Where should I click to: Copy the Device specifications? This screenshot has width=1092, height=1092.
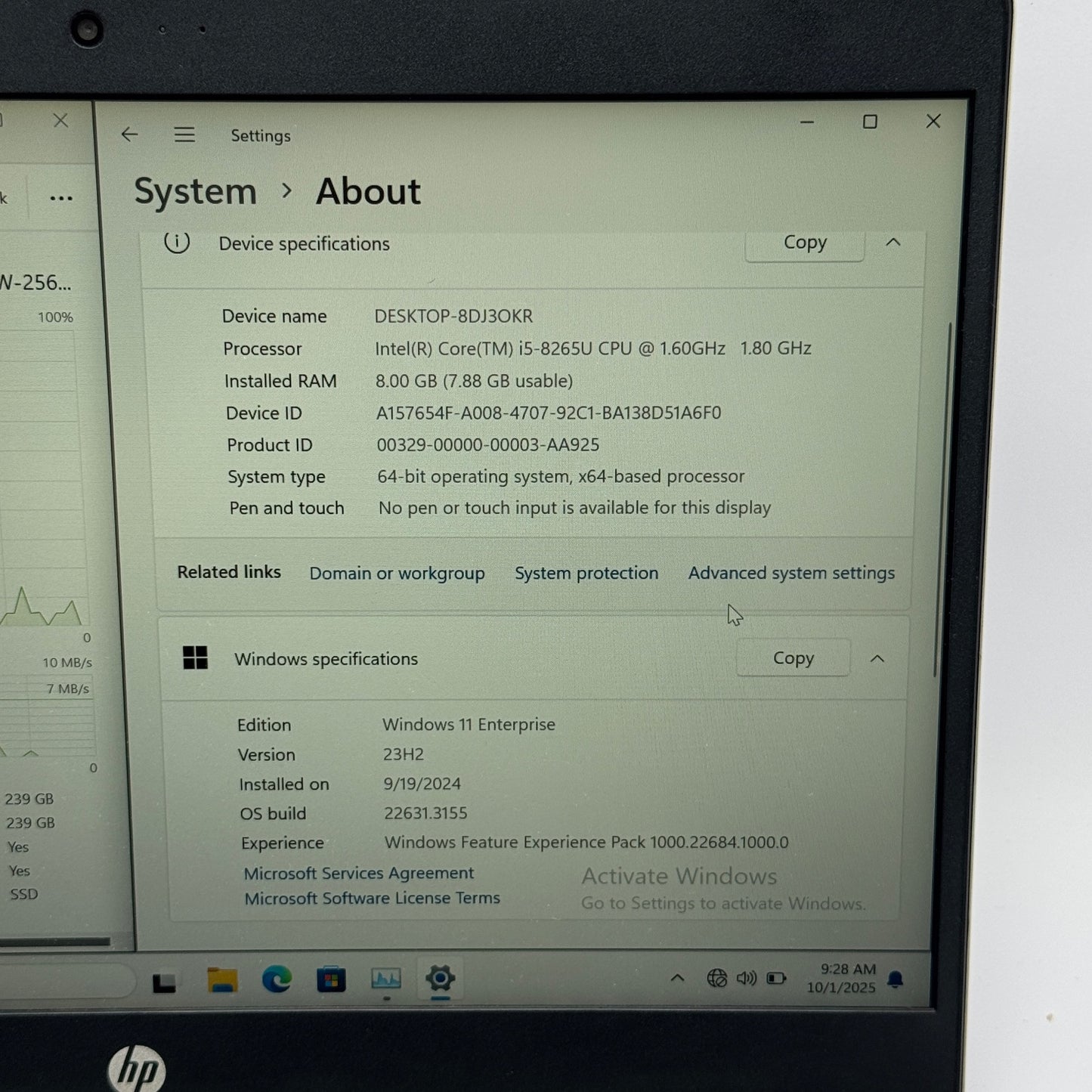click(804, 243)
